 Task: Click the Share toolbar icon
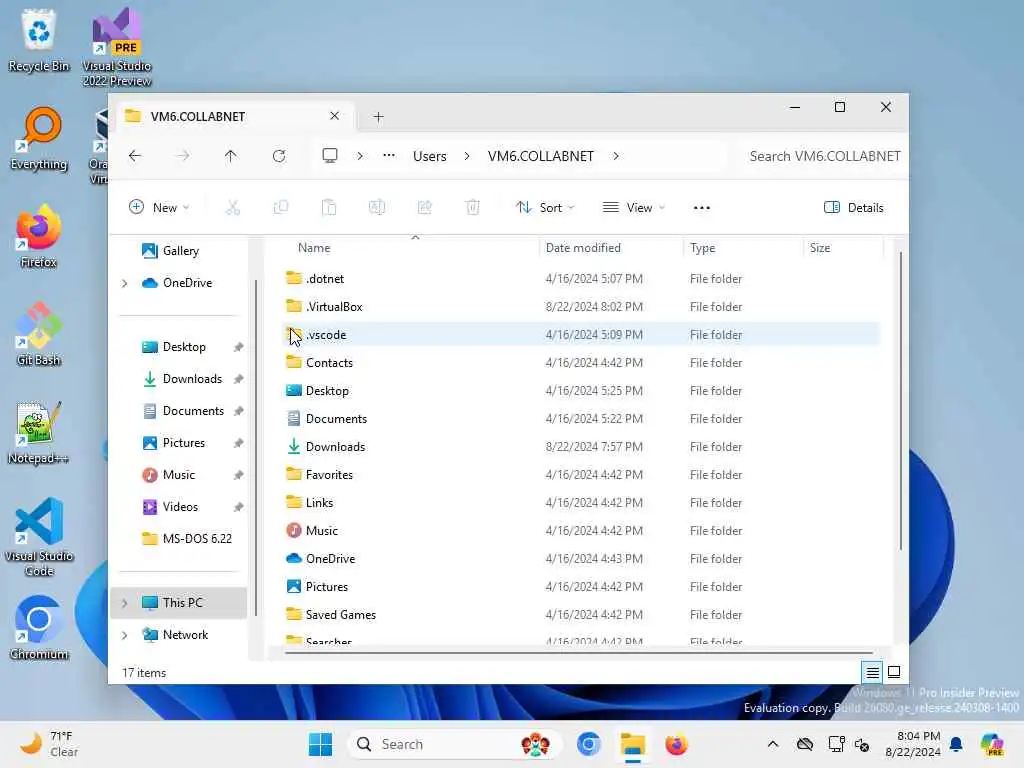(x=424, y=208)
